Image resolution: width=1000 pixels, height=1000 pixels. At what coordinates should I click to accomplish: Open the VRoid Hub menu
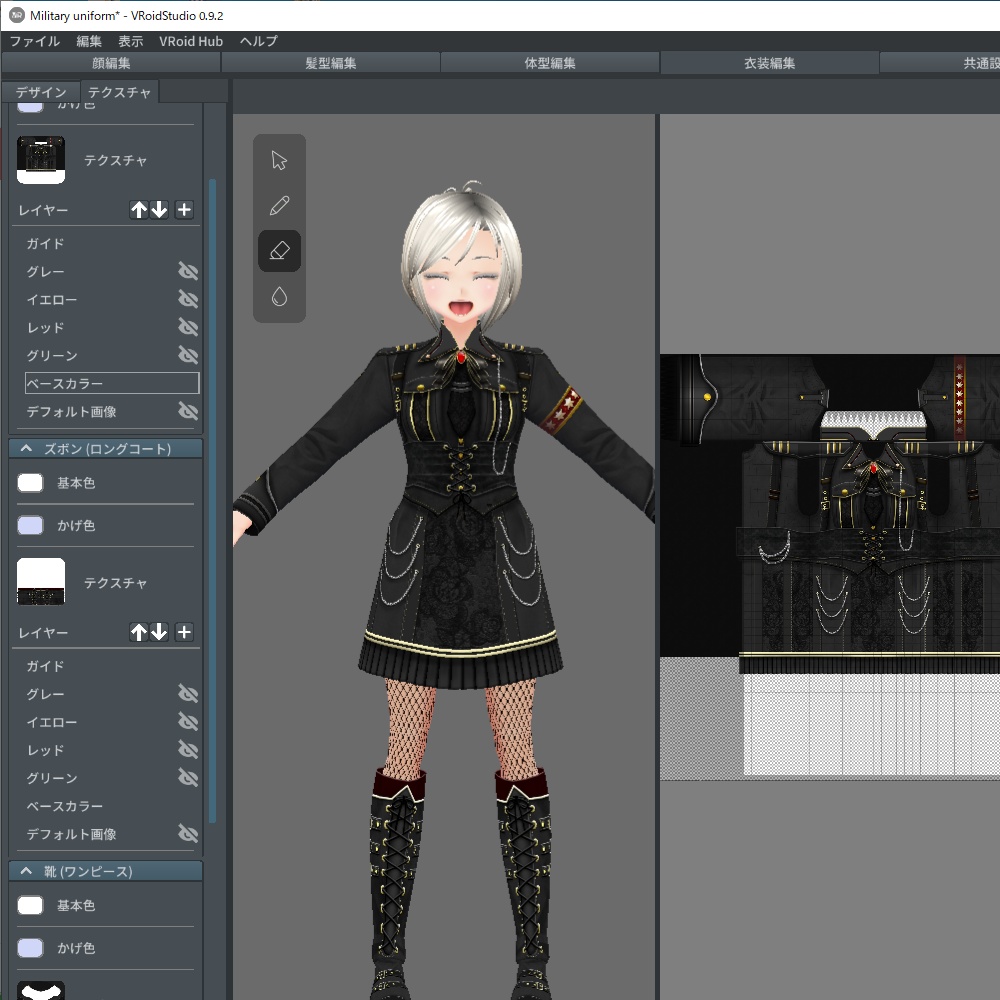pyautogui.click(x=191, y=41)
